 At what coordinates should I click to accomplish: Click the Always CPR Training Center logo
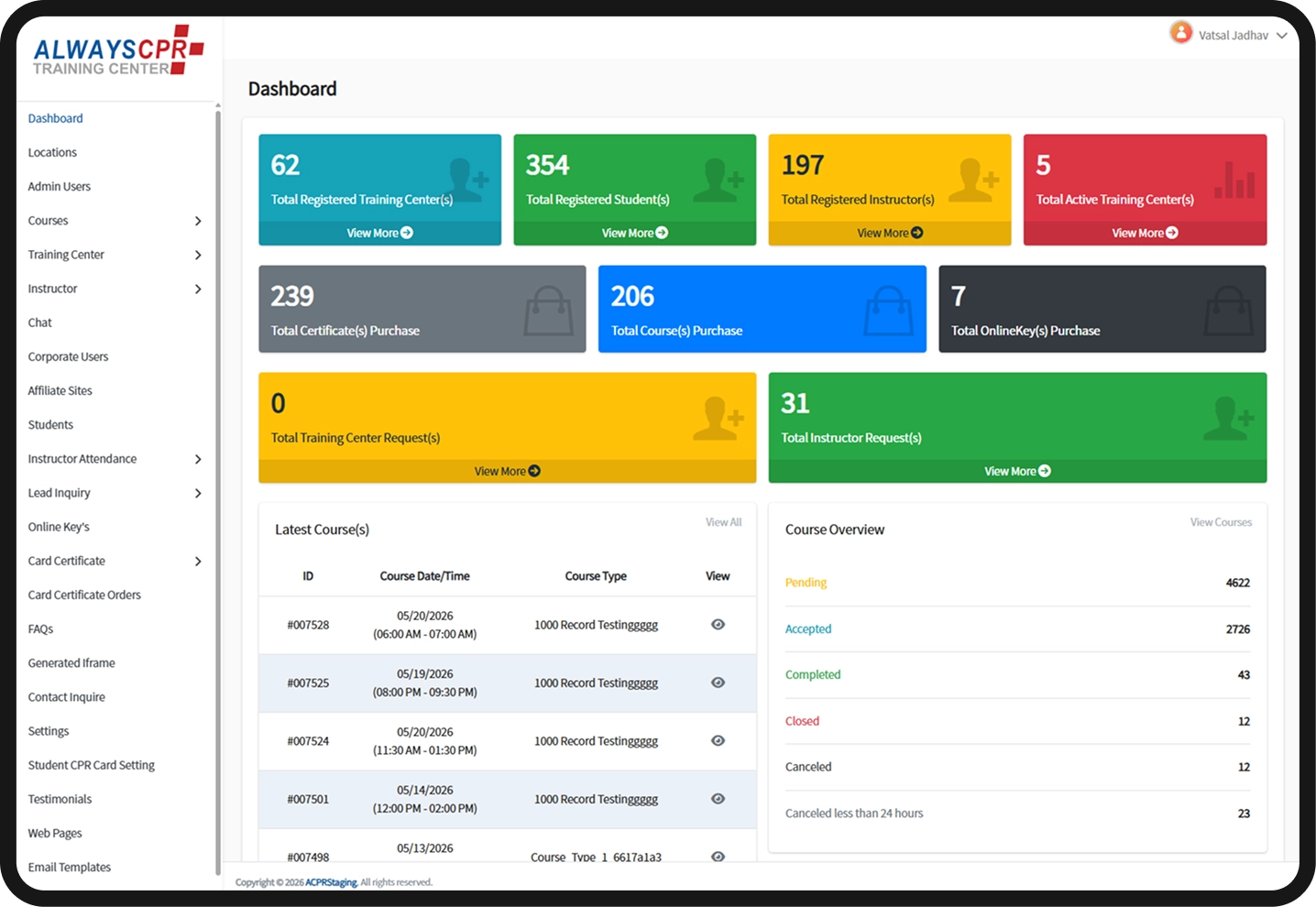118,50
